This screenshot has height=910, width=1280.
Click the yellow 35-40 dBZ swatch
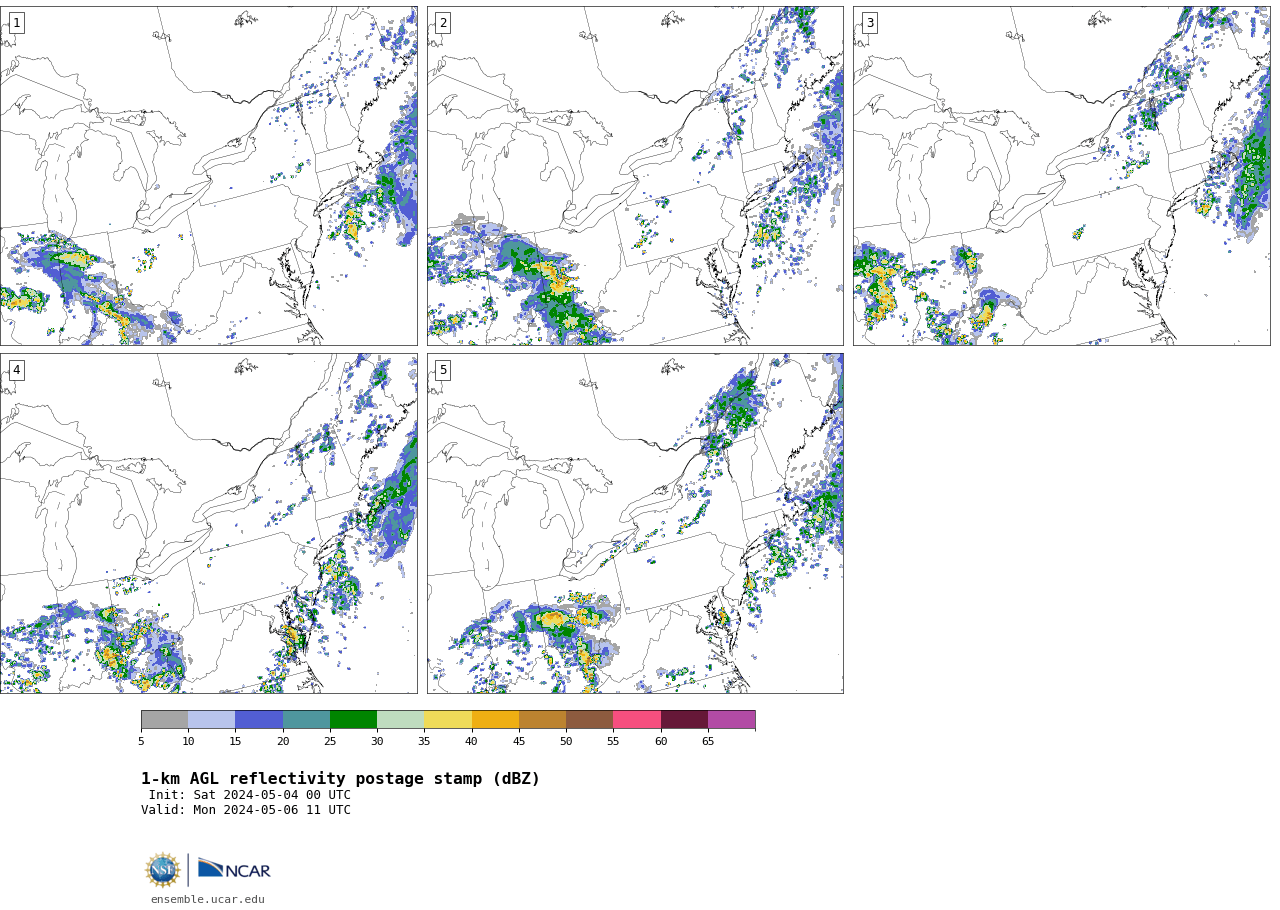[448, 720]
